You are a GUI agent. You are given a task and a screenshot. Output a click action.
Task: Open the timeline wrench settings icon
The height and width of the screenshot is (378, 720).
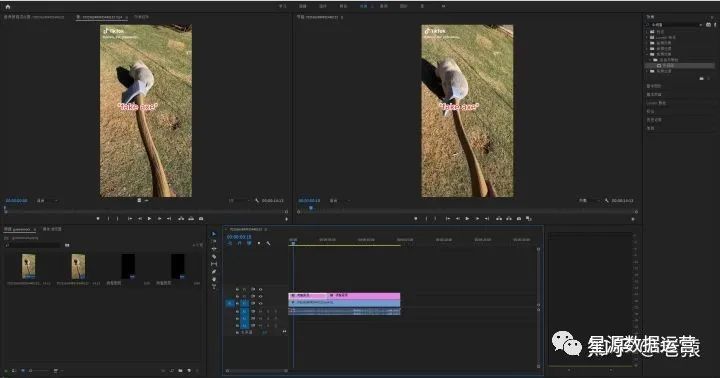click(268, 243)
